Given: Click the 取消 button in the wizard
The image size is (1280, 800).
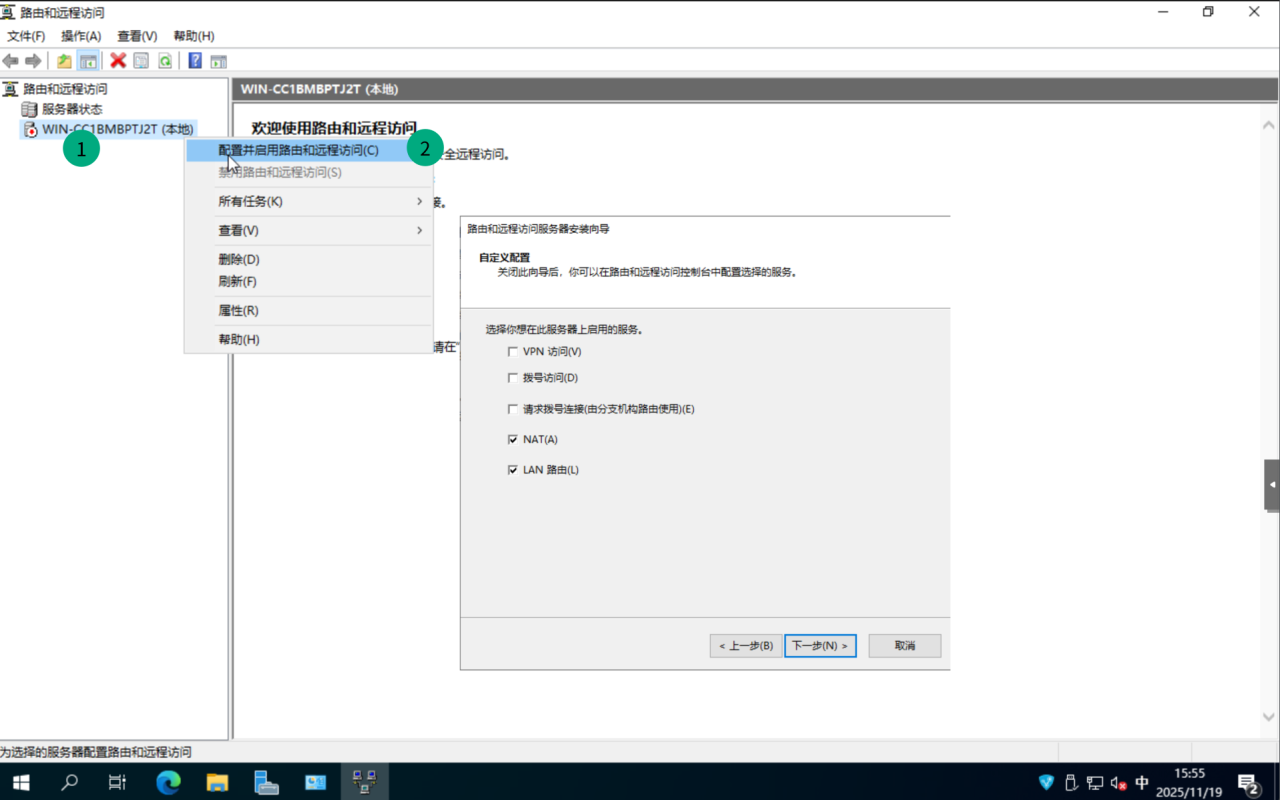Looking at the screenshot, I should [x=905, y=645].
